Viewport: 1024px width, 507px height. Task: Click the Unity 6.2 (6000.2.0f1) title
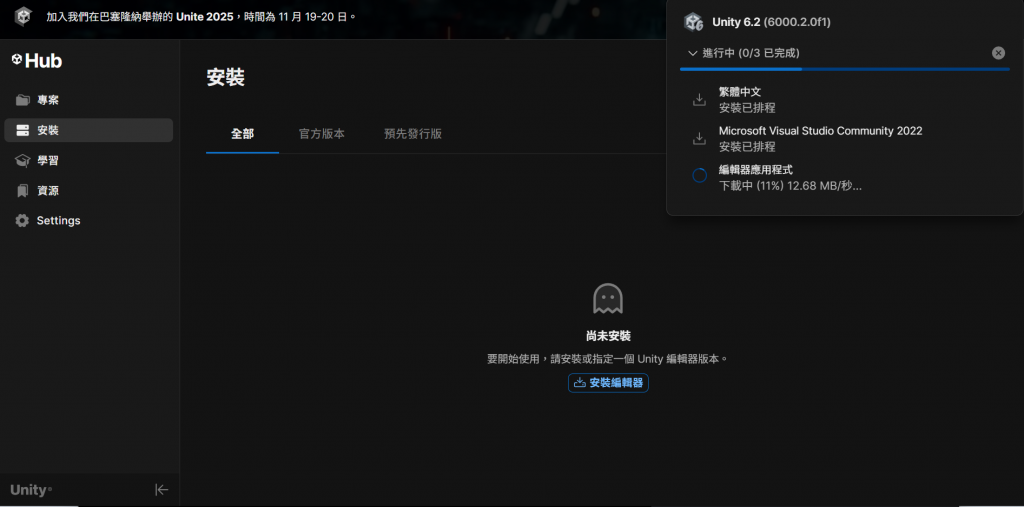(771, 22)
